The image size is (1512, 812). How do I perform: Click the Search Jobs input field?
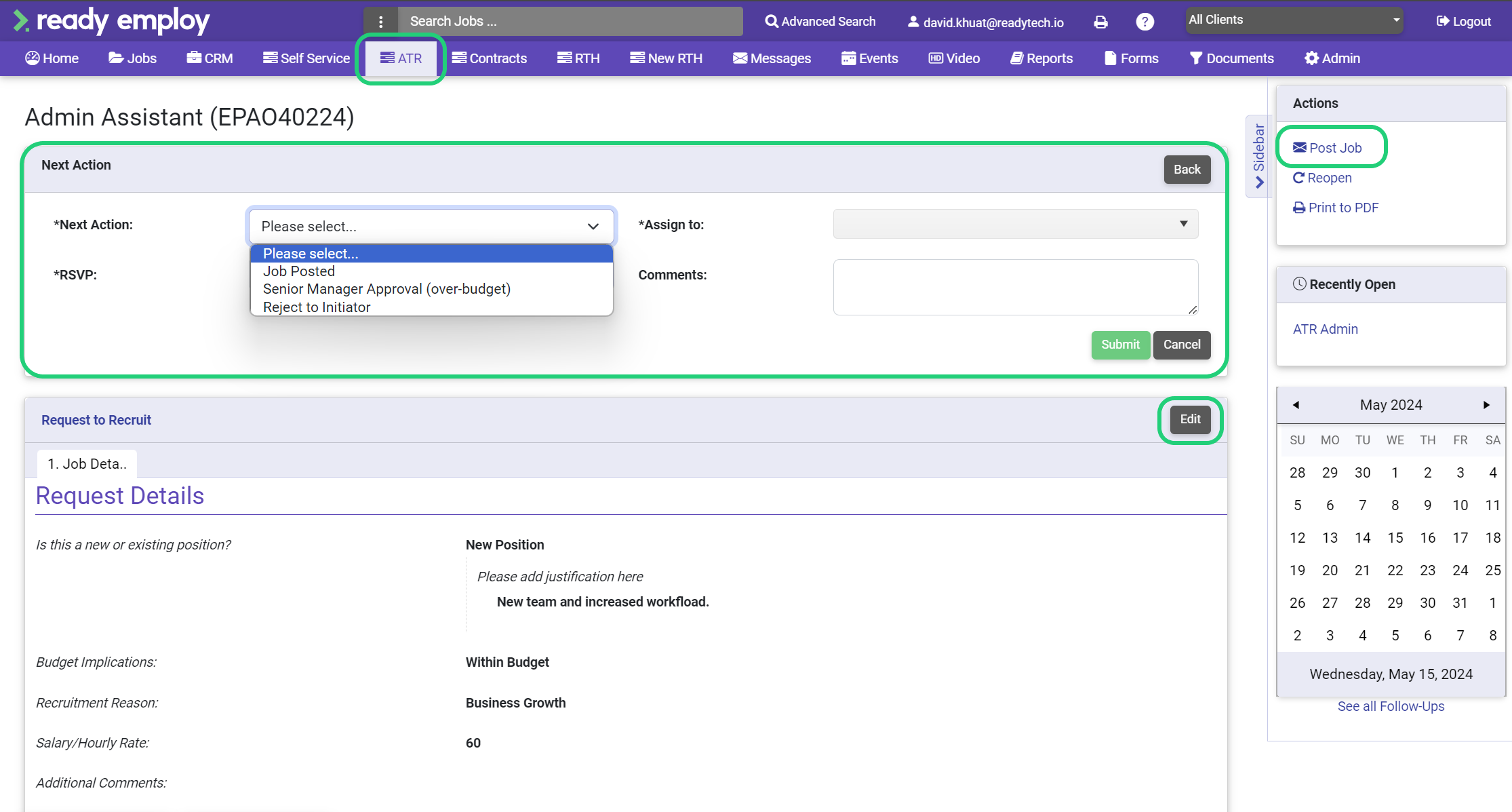click(570, 22)
